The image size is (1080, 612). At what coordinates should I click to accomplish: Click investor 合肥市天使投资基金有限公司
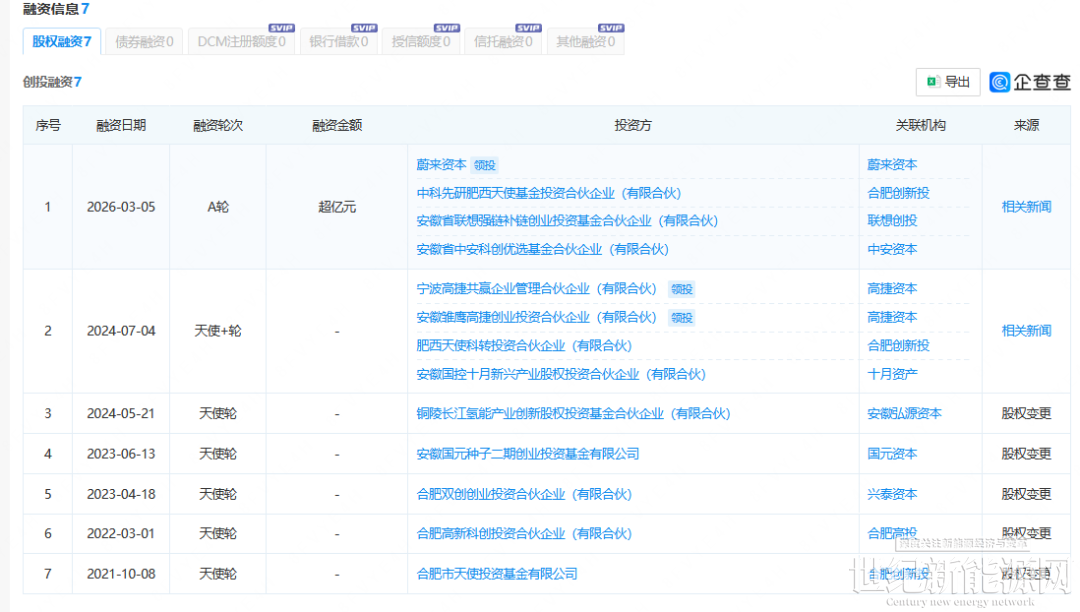(x=496, y=574)
